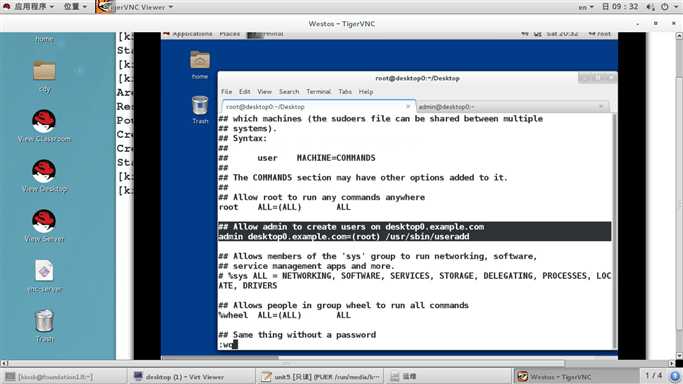Click the 1 / 4 workspace switcher
The image size is (683, 384).
pyautogui.click(x=653, y=375)
